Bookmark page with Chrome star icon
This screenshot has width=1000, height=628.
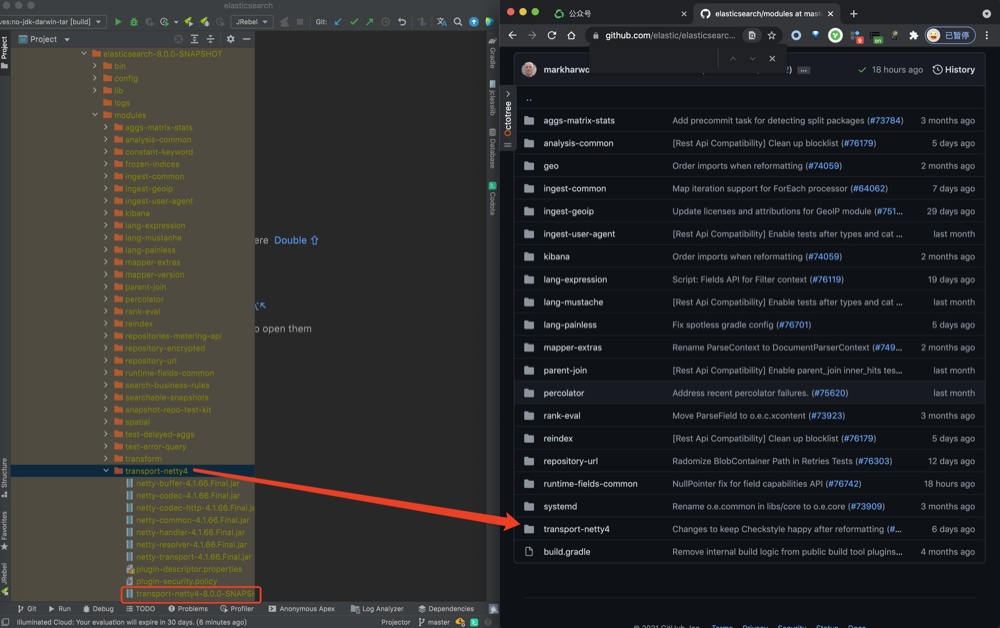pyautogui.click(x=771, y=35)
